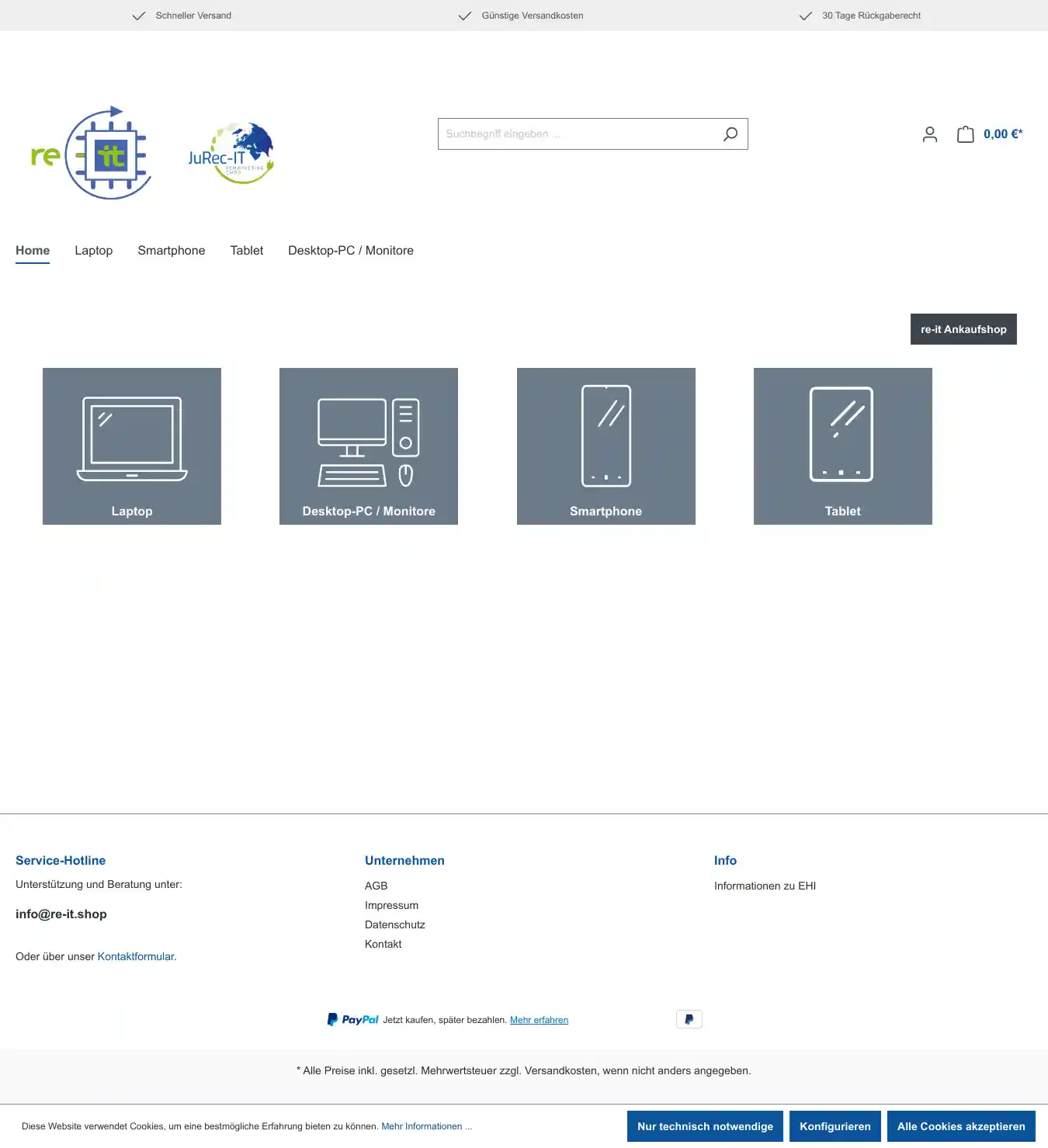1048x1148 pixels.
Task: Open Desktop-PC / Monitore in navigation bar
Action: click(x=351, y=251)
